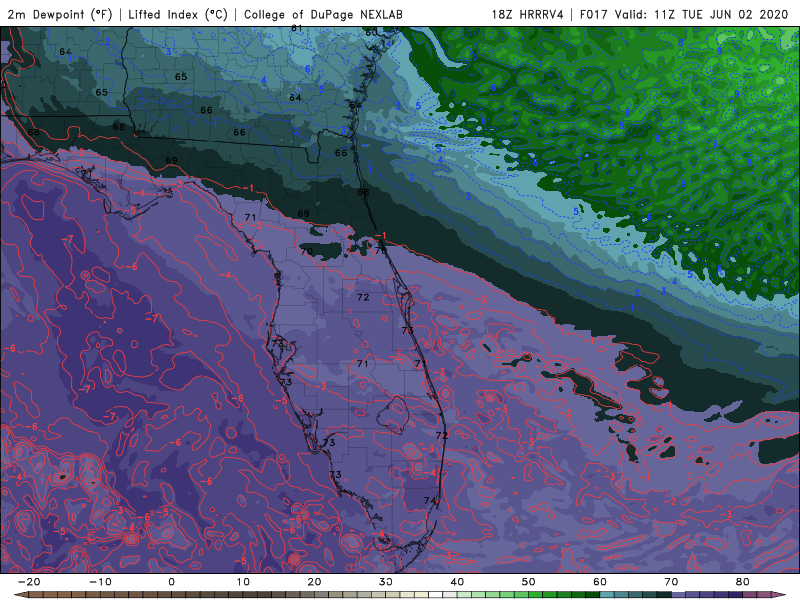Image resolution: width=800 pixels, height=600 pixels.
Task: Click the 'Lifted Index (°C)' title text
Action: (x=178, y=15)
